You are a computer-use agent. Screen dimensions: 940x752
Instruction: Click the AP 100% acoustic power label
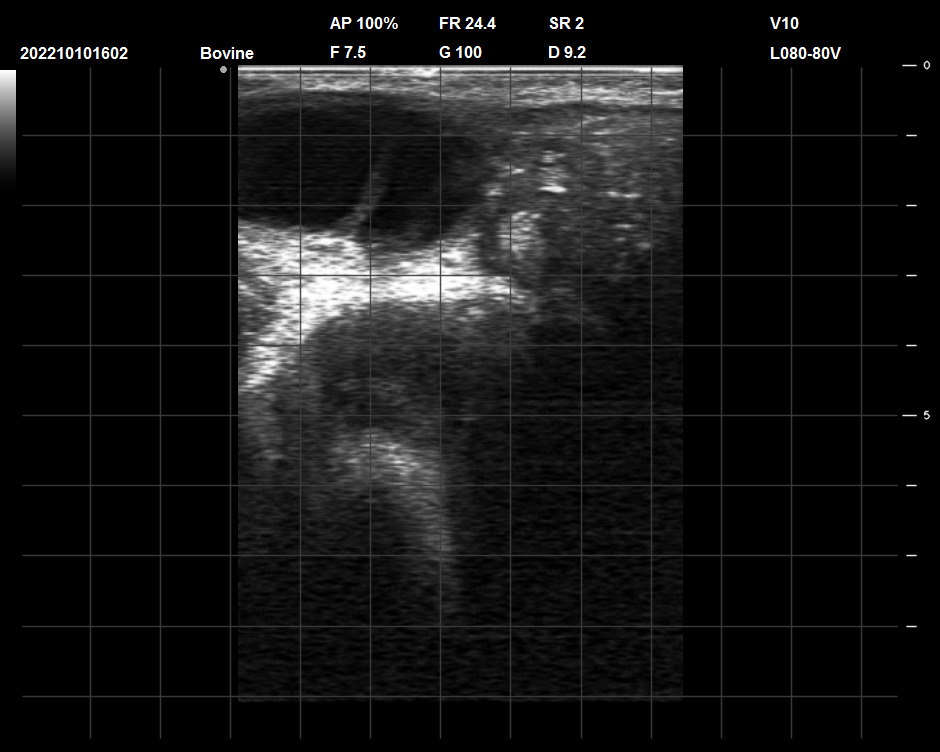tap(363, 23)
